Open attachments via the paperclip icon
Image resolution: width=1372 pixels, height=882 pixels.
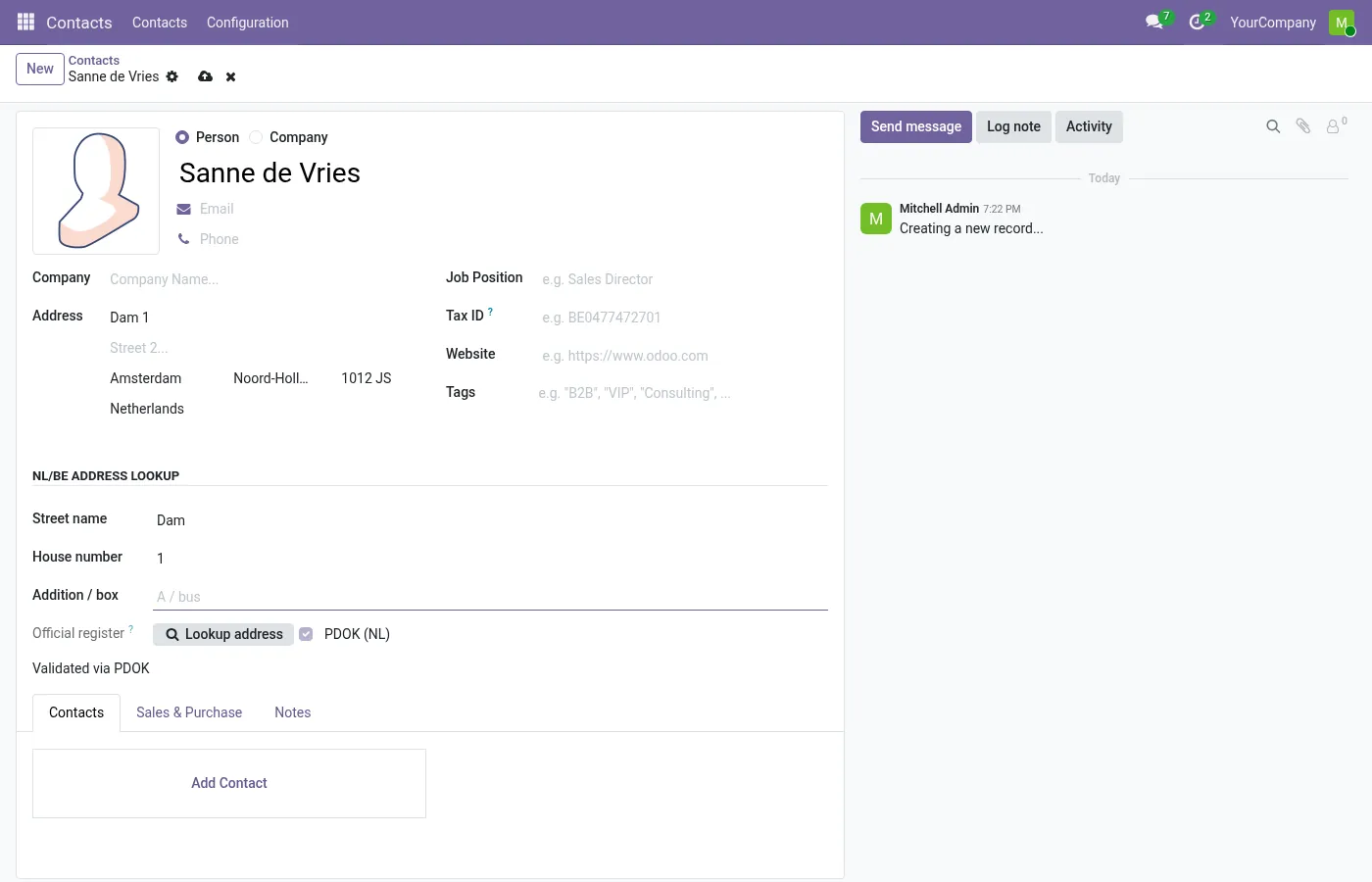[1303, 126]
